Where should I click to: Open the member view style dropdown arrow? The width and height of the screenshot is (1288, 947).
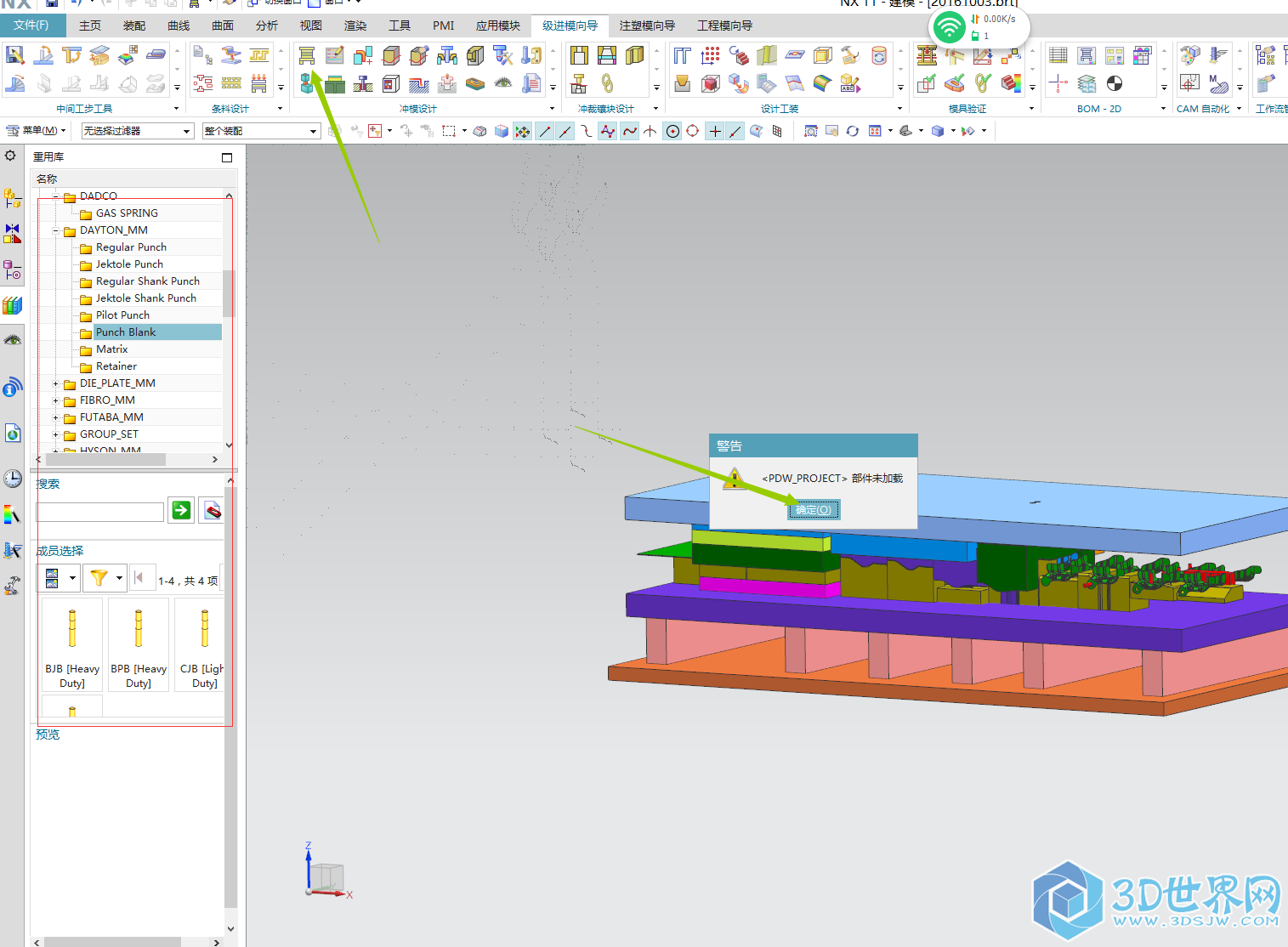pyautogui.click(x=72, y=578)
